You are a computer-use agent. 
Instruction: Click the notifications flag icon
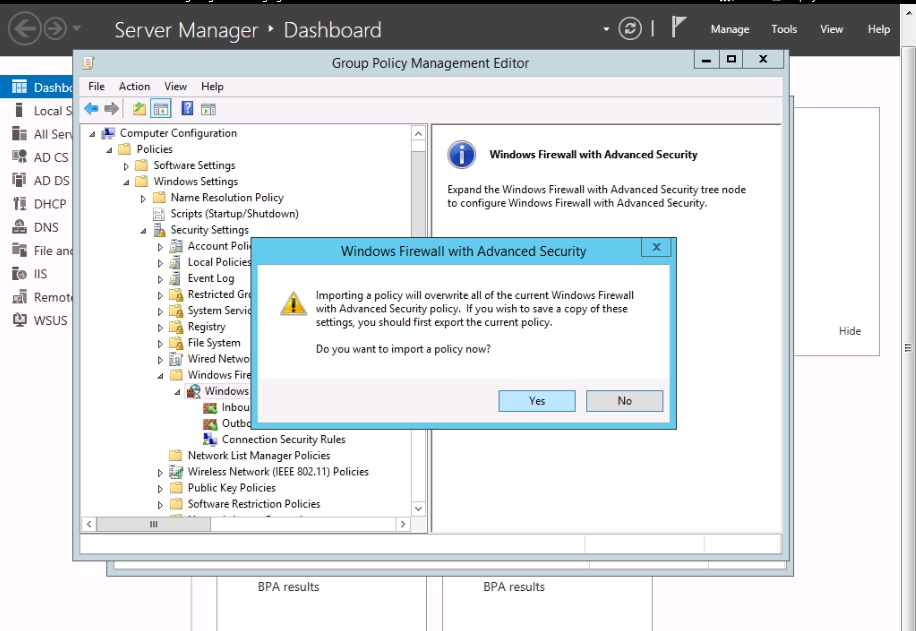678,27
